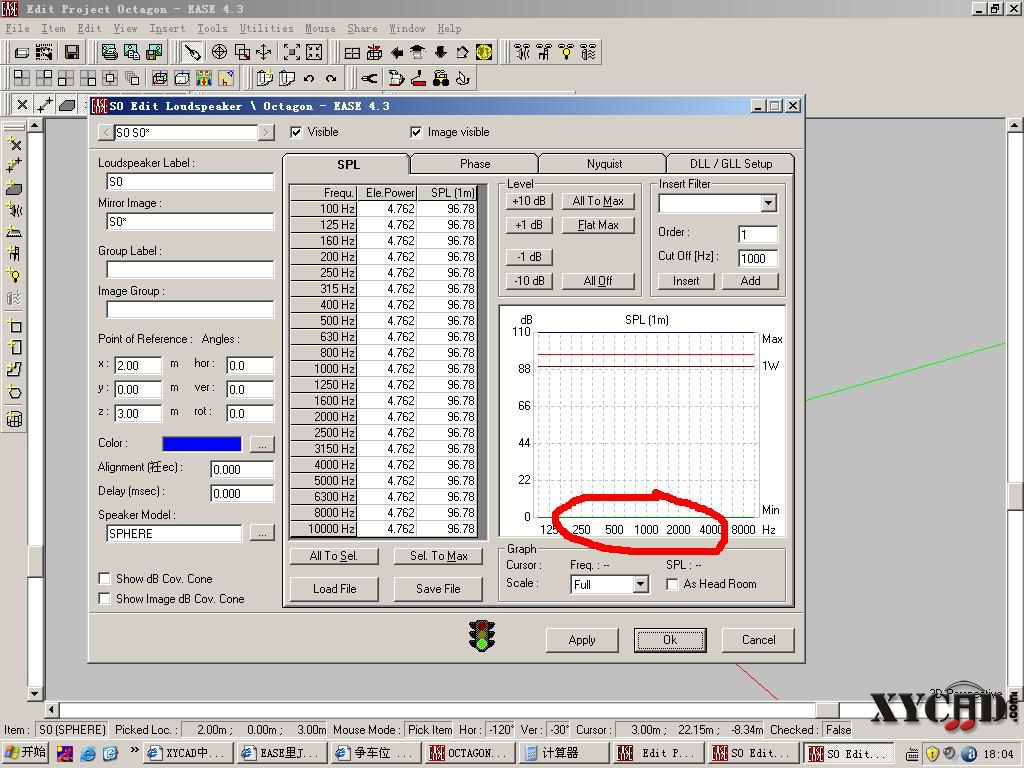
Task: Open the Tools menu
Action: (212, 28)
